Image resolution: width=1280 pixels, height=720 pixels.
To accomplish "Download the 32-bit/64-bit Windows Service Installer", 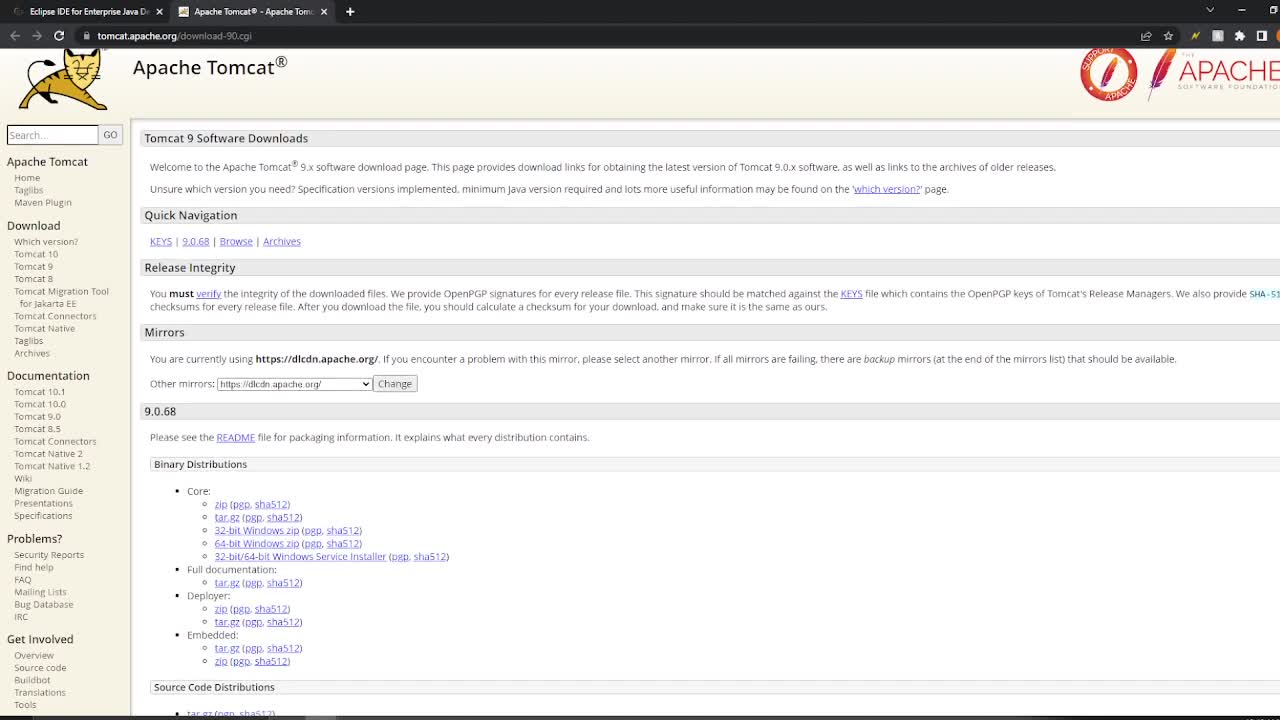I will click(300, 557).
